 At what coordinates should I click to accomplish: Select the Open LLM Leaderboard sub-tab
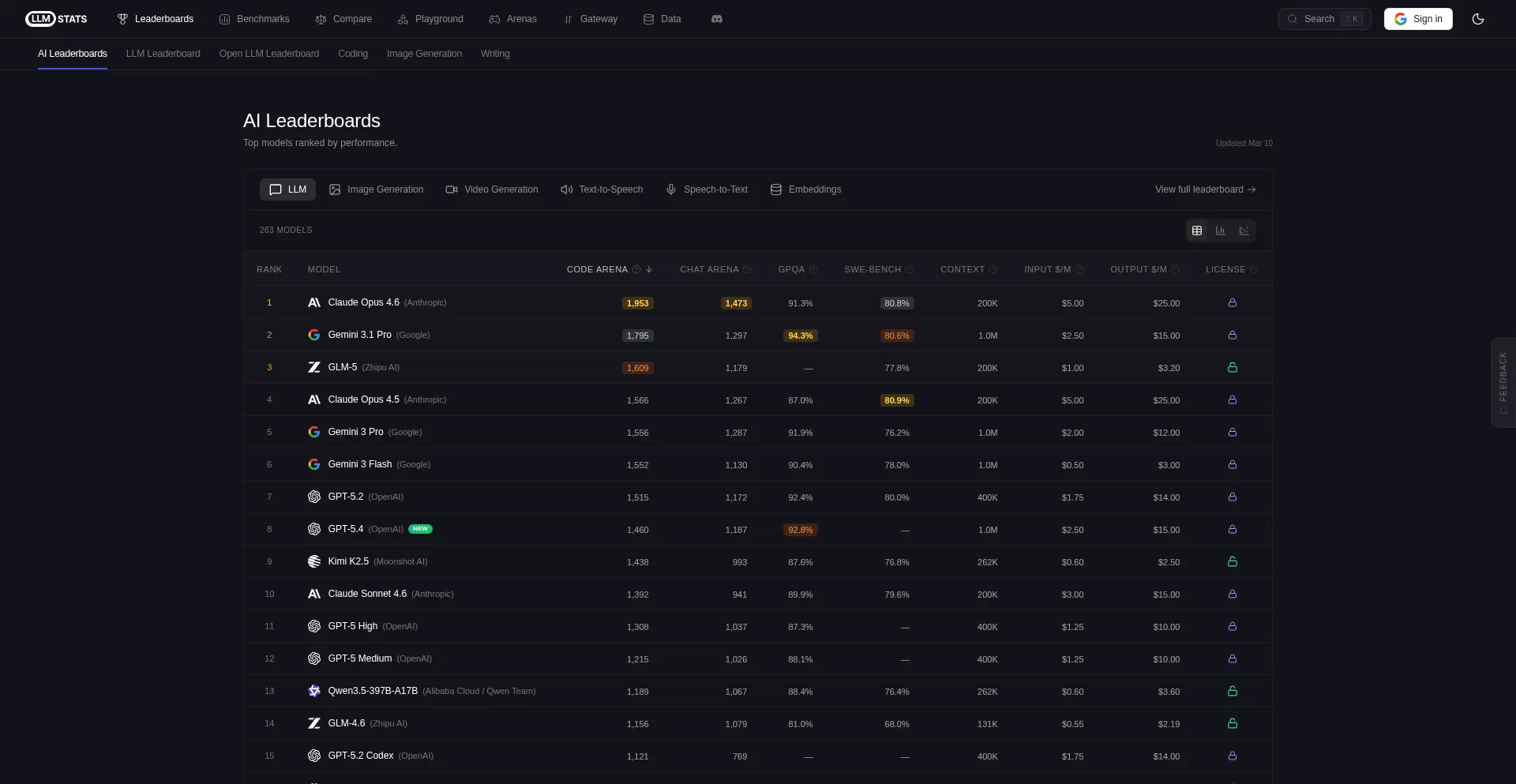pos(269,54)
